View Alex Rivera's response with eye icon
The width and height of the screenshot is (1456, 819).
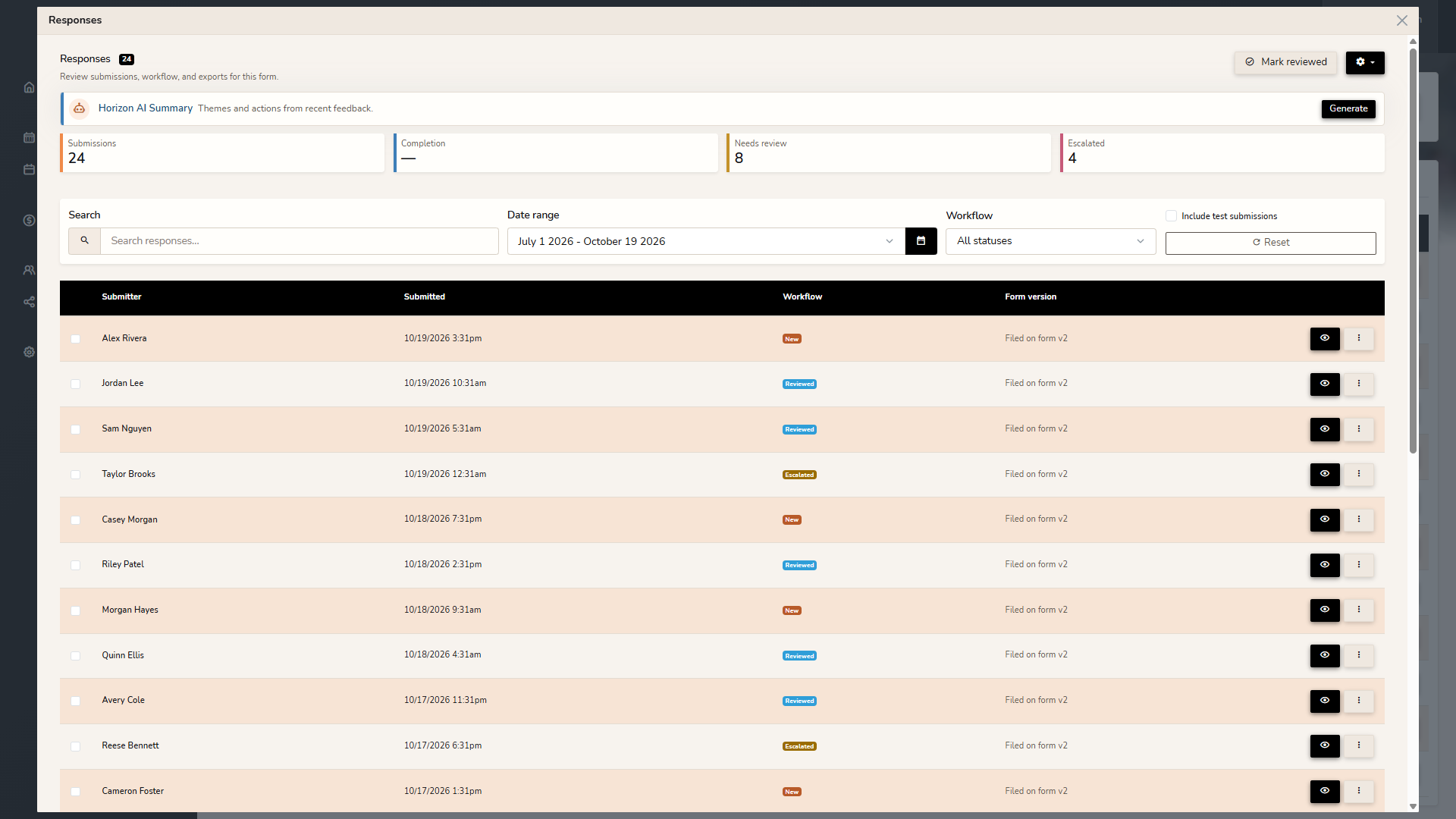point(1325,338)
